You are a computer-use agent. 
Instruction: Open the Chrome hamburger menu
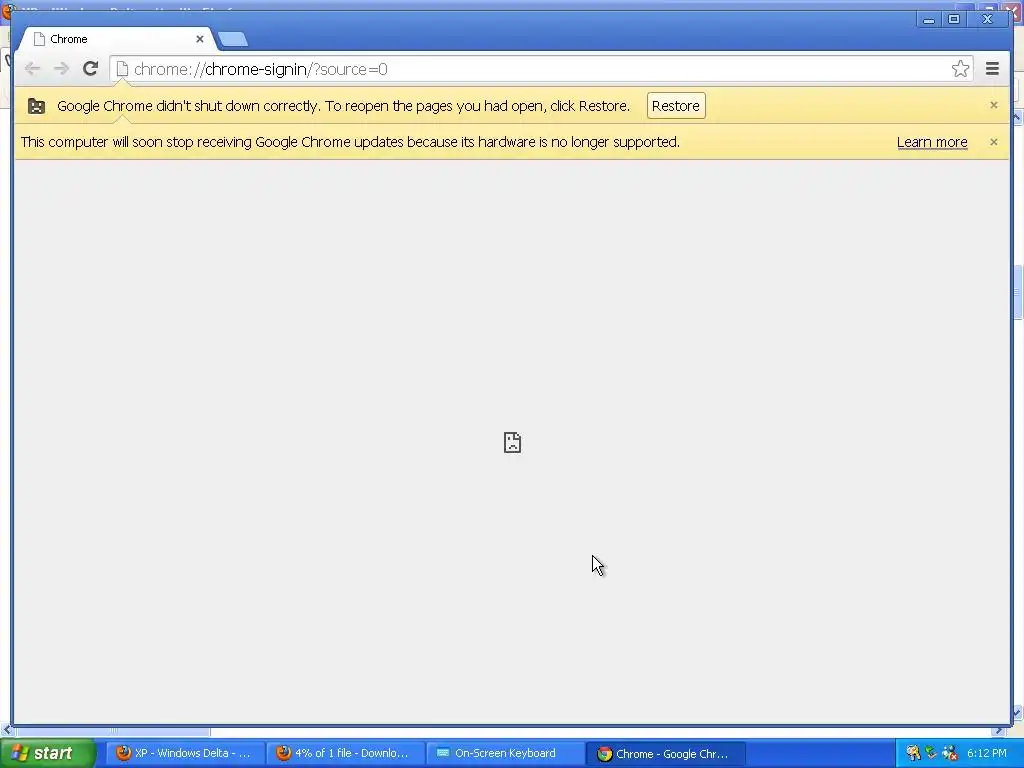point(992,69)
